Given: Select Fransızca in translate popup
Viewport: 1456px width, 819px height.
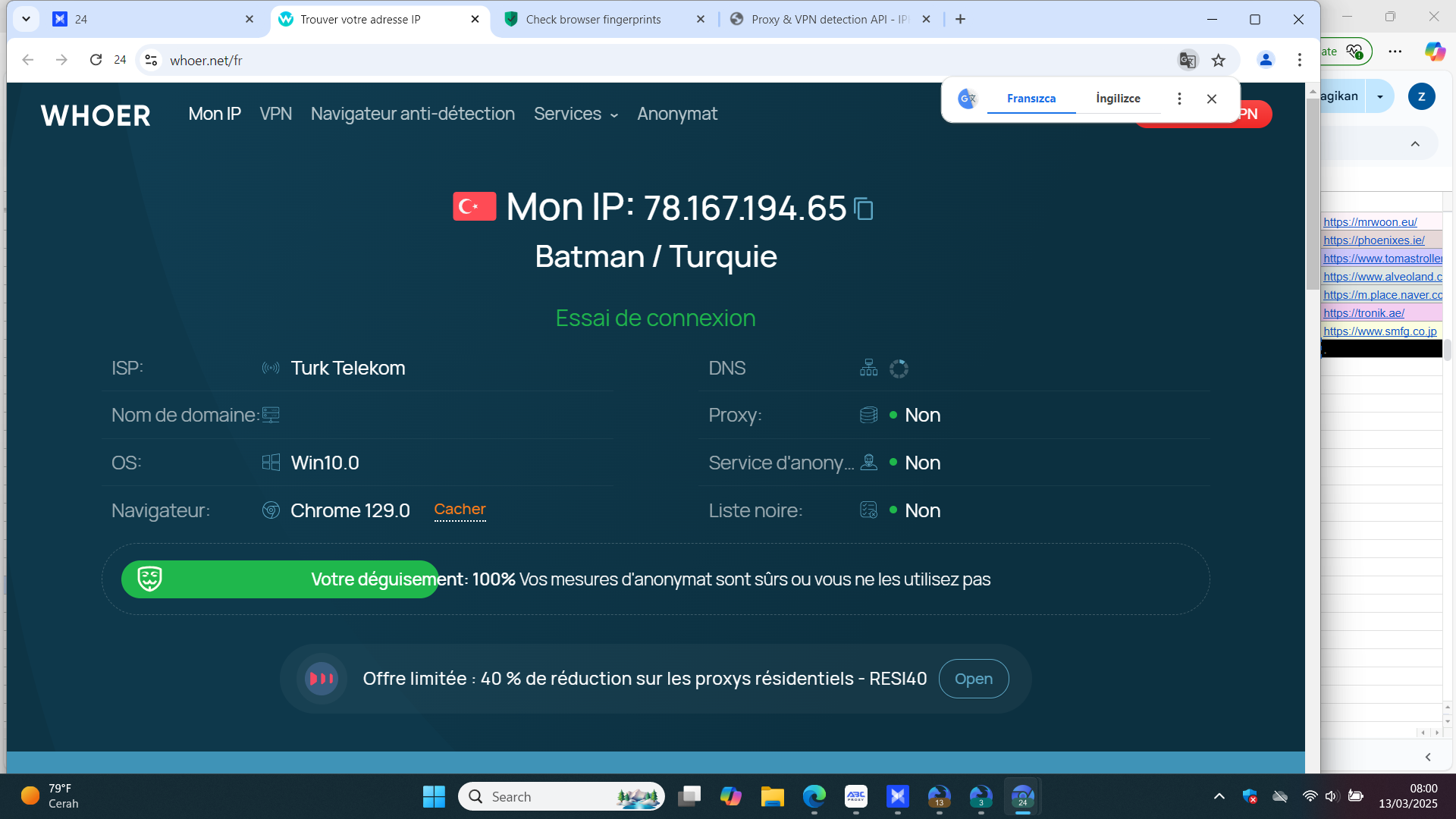Looking at the screenshot, I should [x=1031, y=99].
